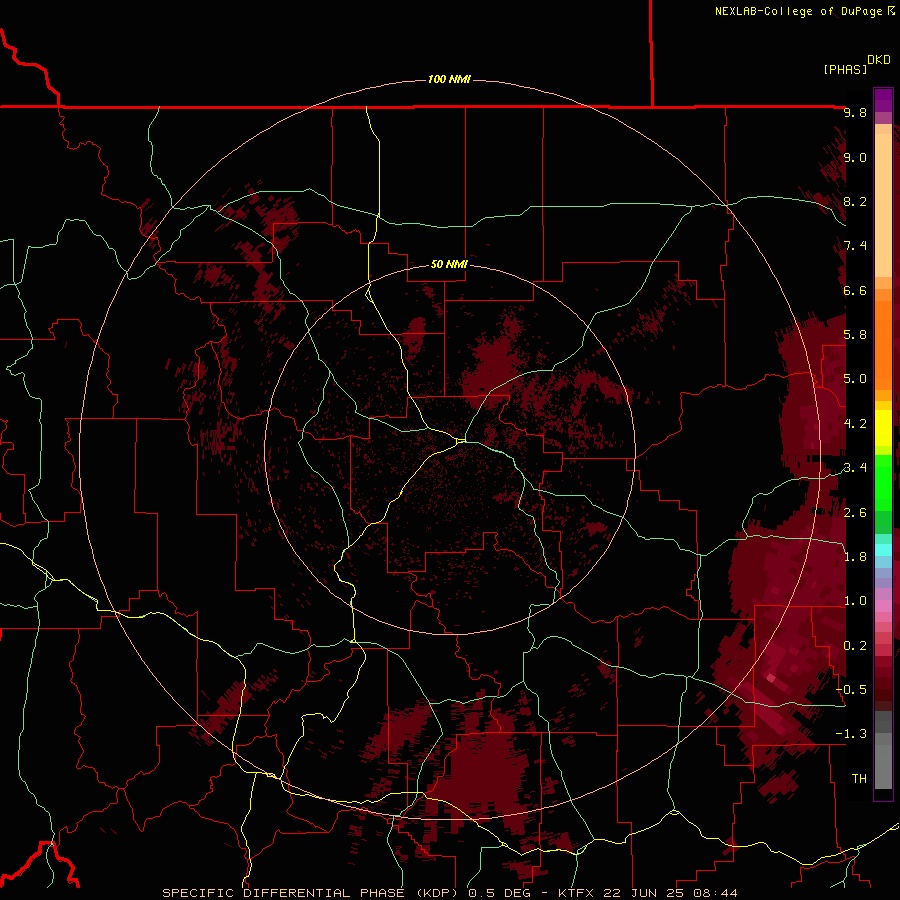This screenshot has width=900, height=900.
Task: Click the 7.4 value on the color scale
Action: 855,246
